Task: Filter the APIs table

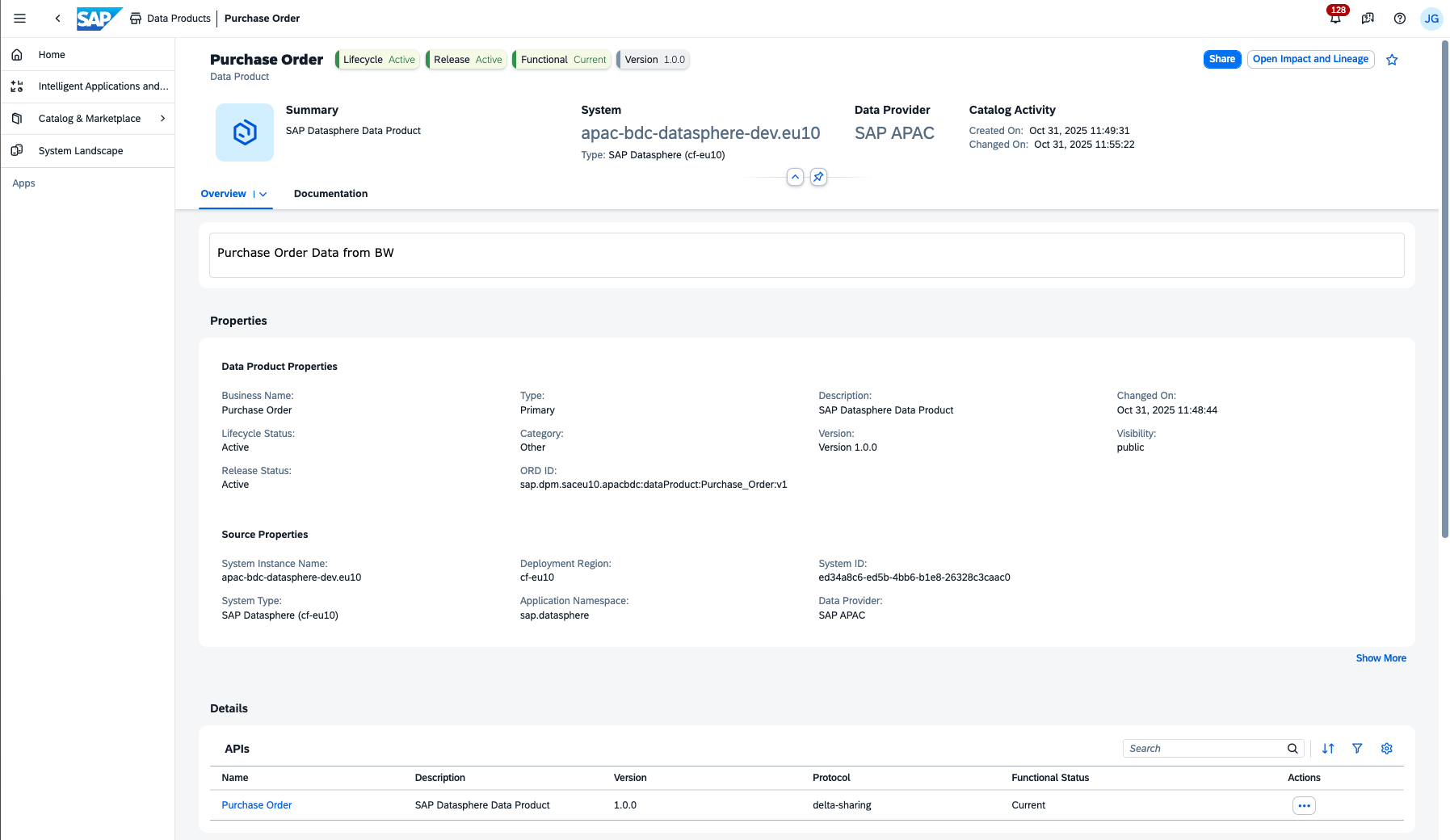Action: coord(1357,749)
